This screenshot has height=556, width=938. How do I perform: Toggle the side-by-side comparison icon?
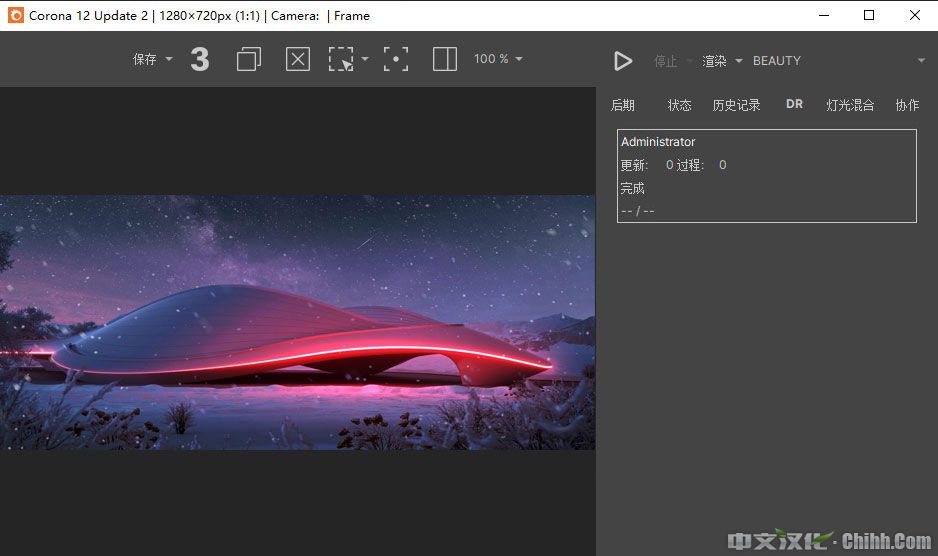point(445,60)
